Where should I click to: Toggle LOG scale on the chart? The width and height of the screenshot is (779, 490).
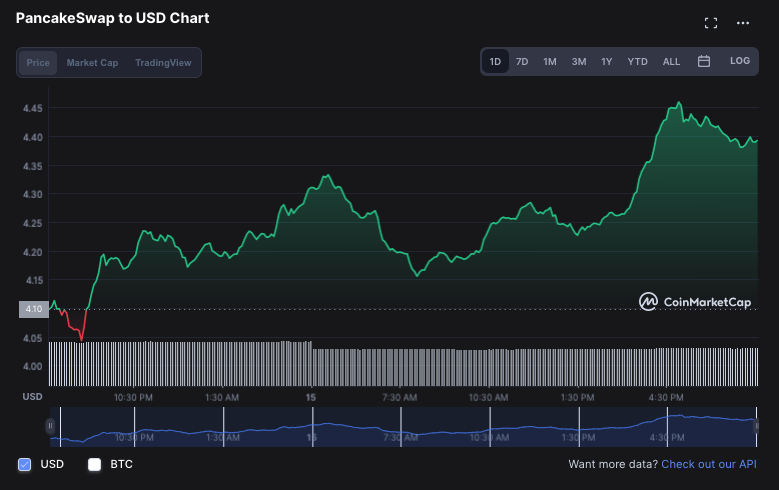click(740, 61)
